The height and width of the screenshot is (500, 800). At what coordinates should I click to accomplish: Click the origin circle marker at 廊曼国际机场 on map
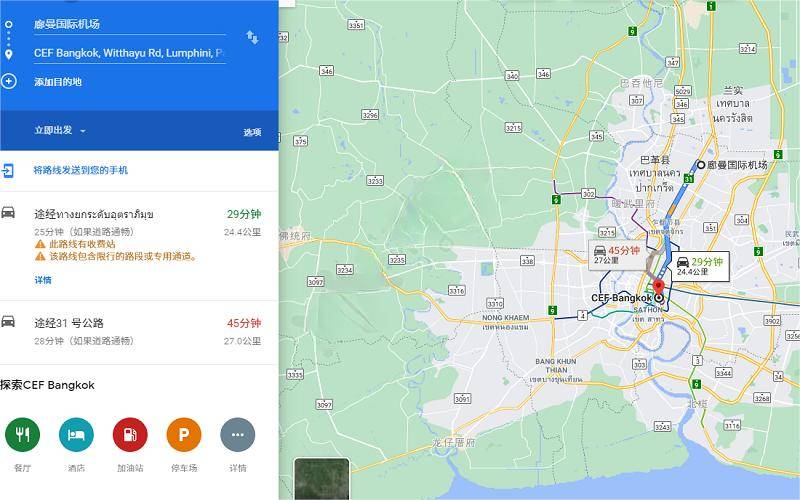[701, 165]
